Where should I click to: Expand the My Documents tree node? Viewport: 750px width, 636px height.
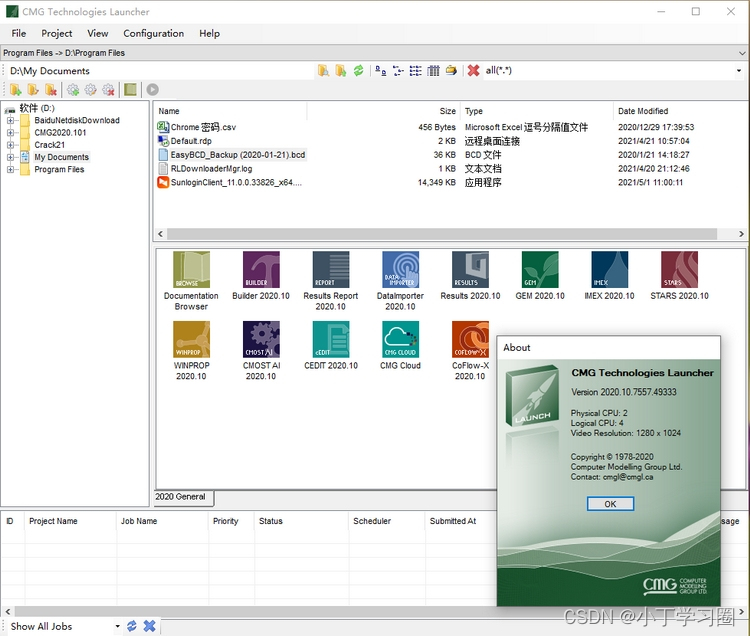tap(10, 157)
